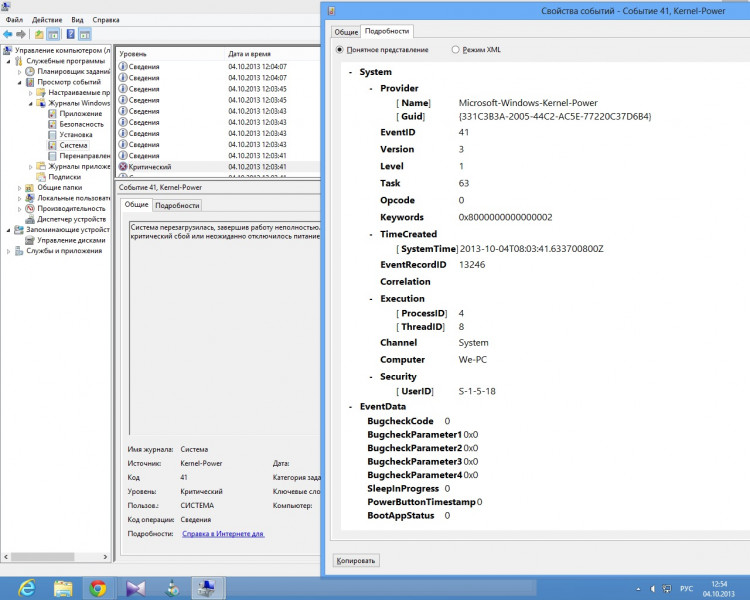750x600 pixels.
Task: Switch to Общие tab in properties dialog
Action: coord(346,32)
